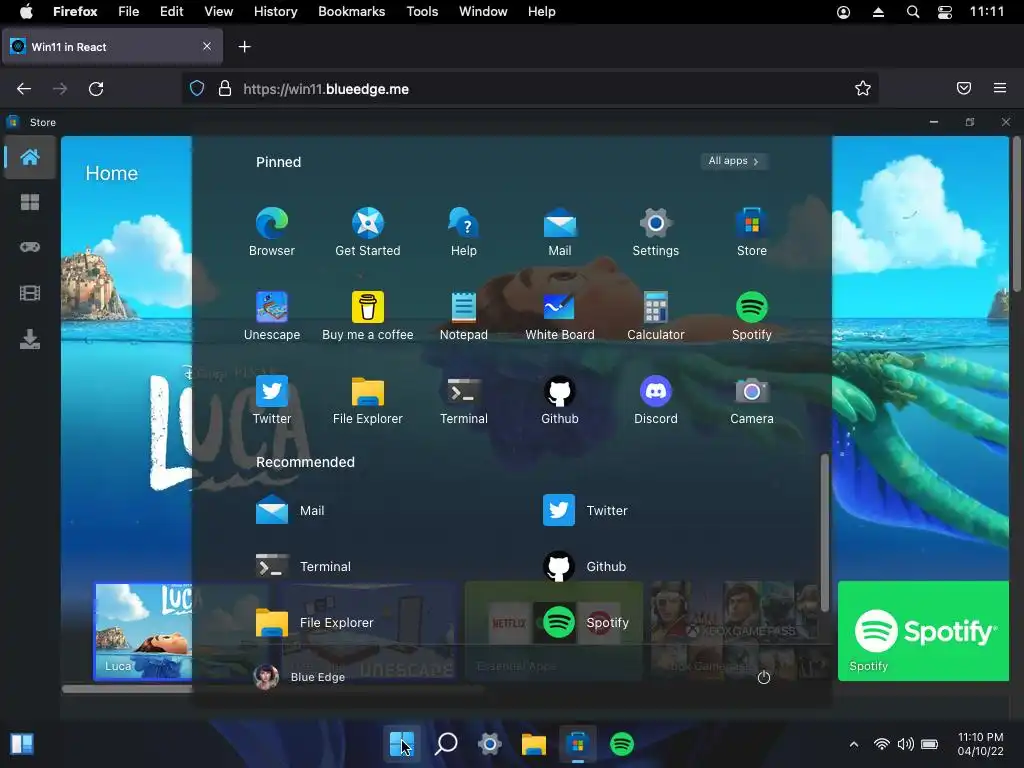Select the Win11 in React tab

112,46
